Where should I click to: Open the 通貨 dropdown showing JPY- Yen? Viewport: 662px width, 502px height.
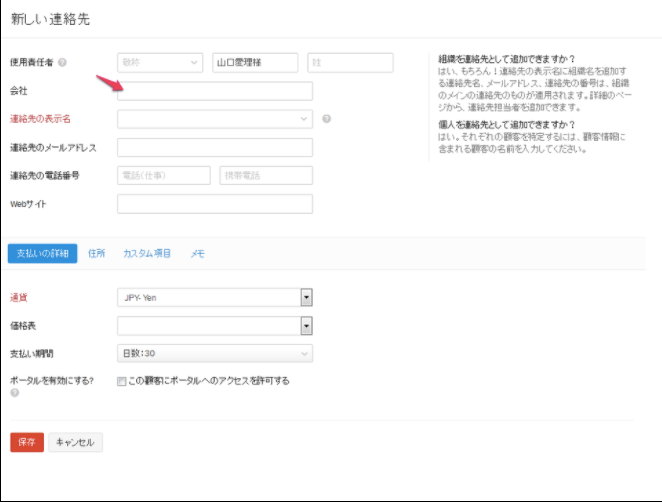(215, 297)
